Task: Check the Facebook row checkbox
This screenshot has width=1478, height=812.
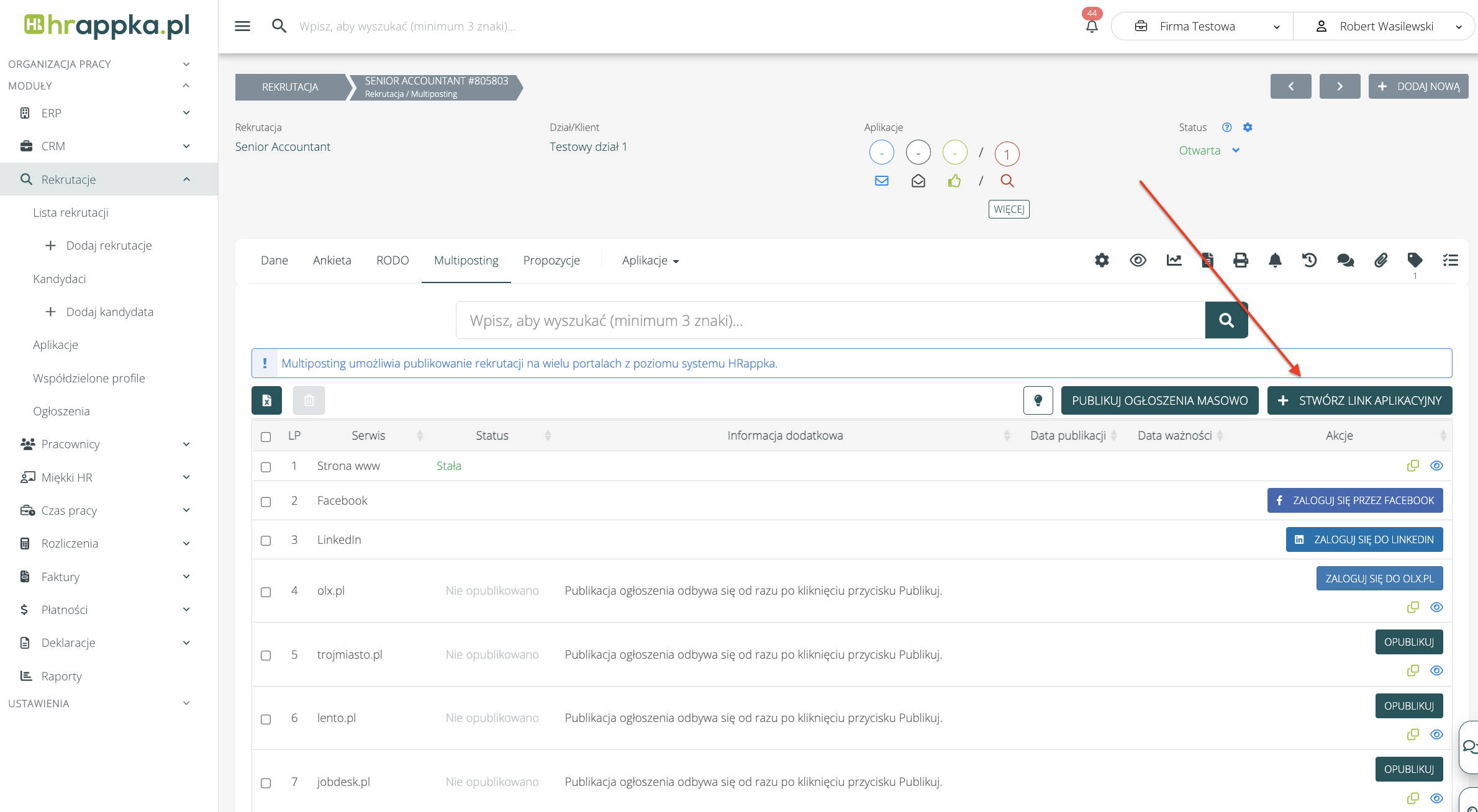Action: pos(266,502)
